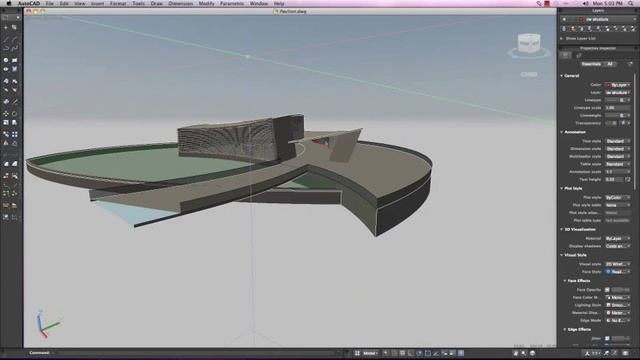This screenshot has width=640, height=360.
Task: Select the Array tool
Action: click(15, 134)
